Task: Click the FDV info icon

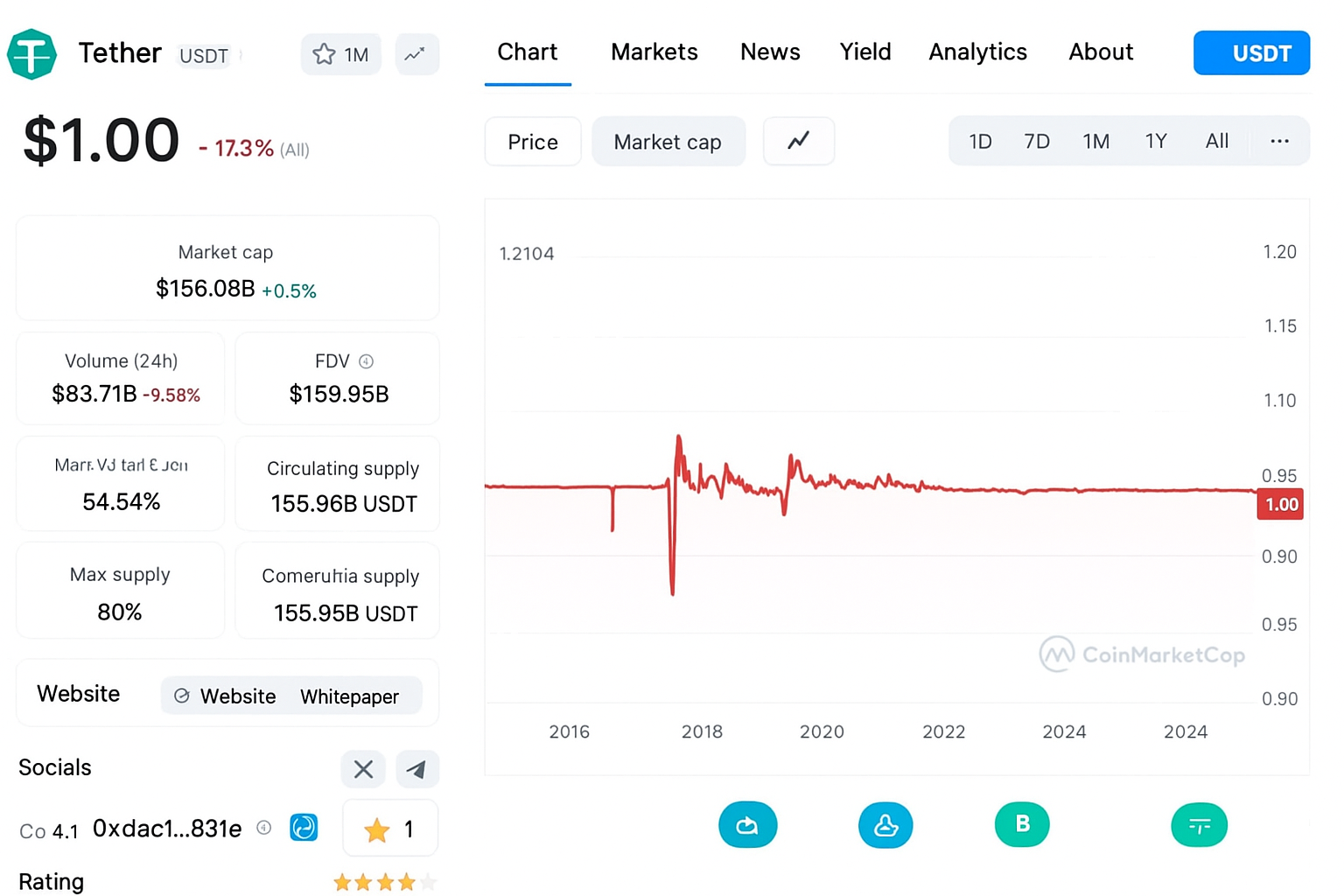Action: (x=367, y=361)
